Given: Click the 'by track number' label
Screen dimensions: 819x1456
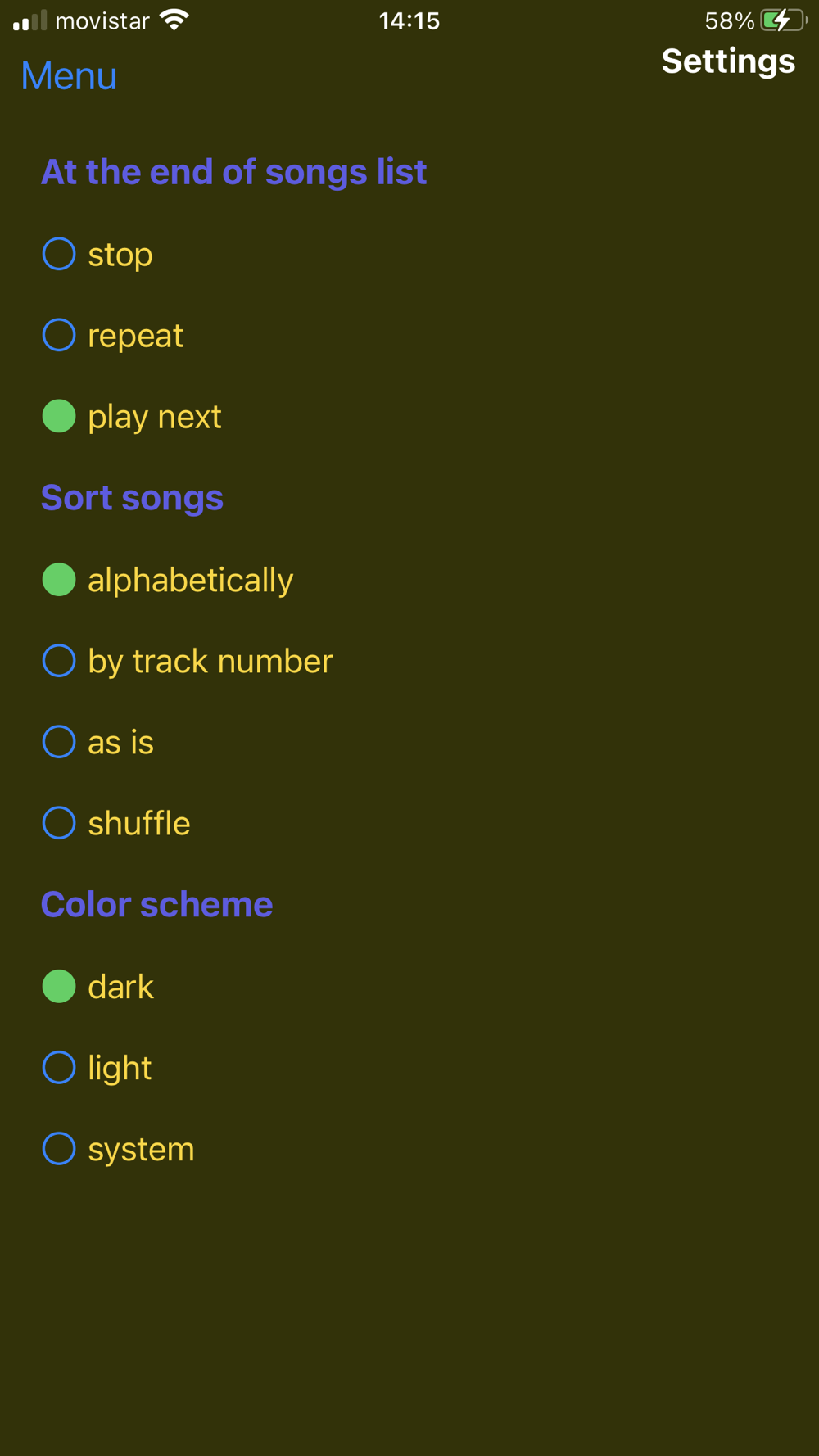Looking at the screenshot, I should pos(210,662).
